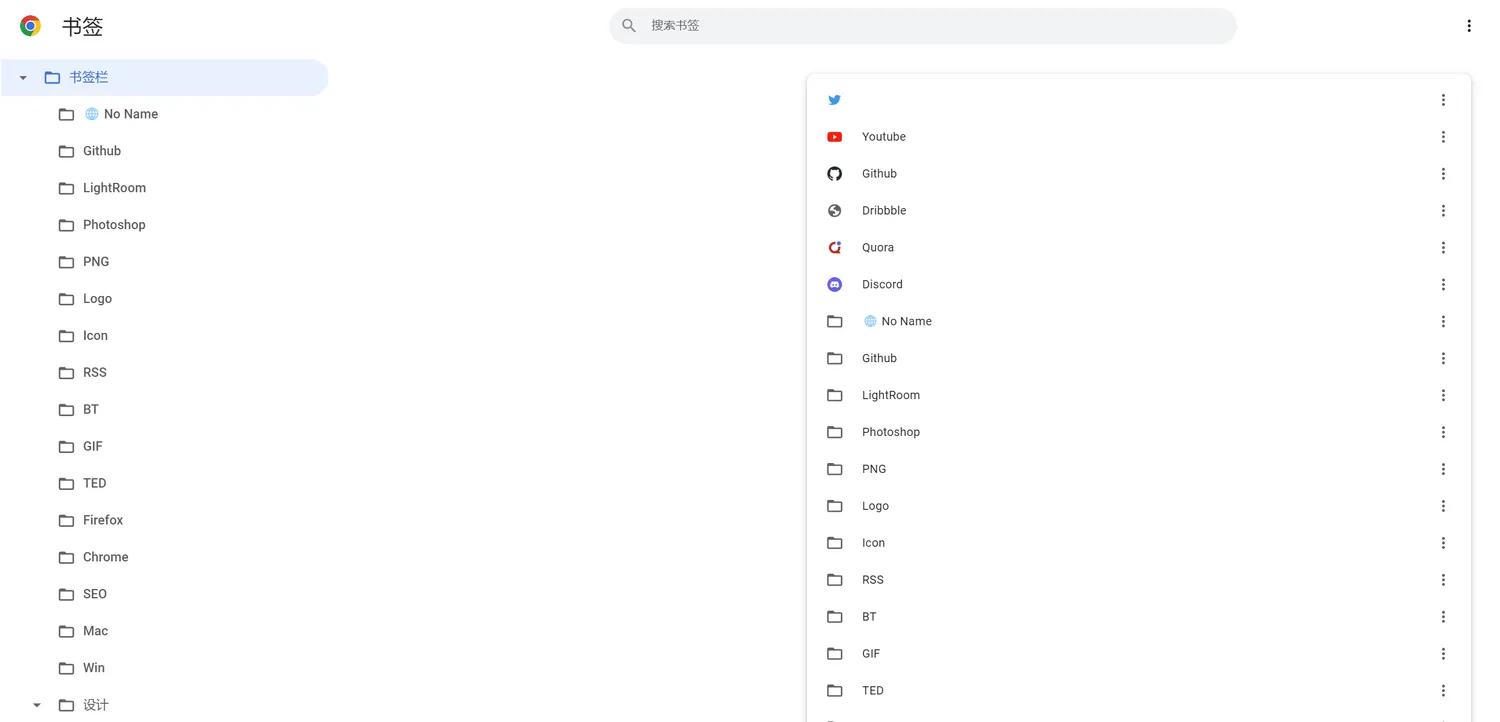Open RSS folder in list panel
The width and height of the screenshot is (1500, 722).
(x=1139, y=581)
